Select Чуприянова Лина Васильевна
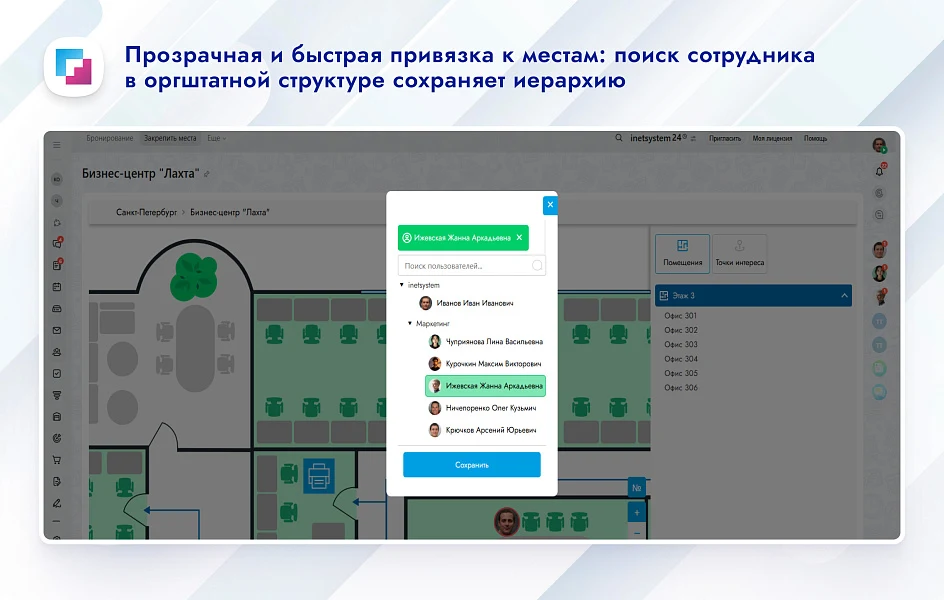Viewport: 944px width, 600px height. [x=485, y=342]
